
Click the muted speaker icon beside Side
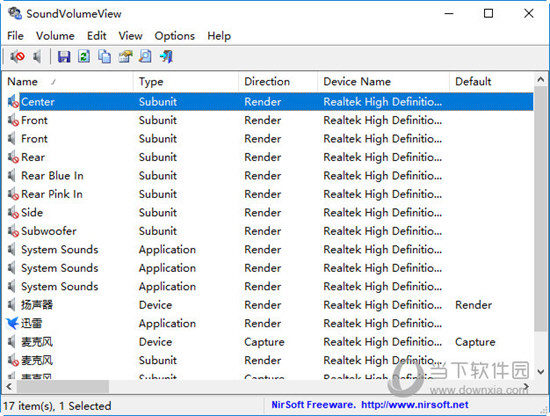coord(13,213)
